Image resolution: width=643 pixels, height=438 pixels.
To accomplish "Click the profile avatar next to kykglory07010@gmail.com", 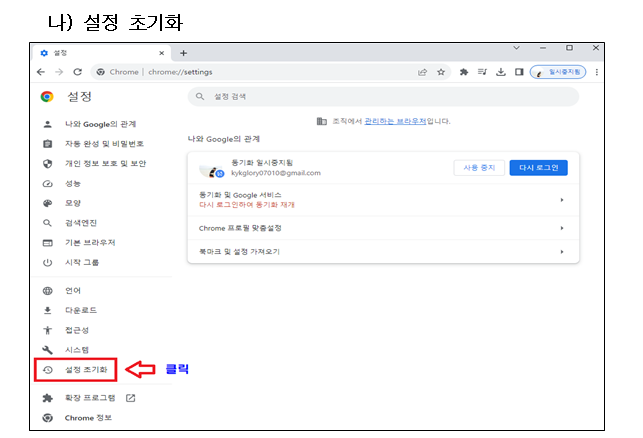I will [213, 170].
